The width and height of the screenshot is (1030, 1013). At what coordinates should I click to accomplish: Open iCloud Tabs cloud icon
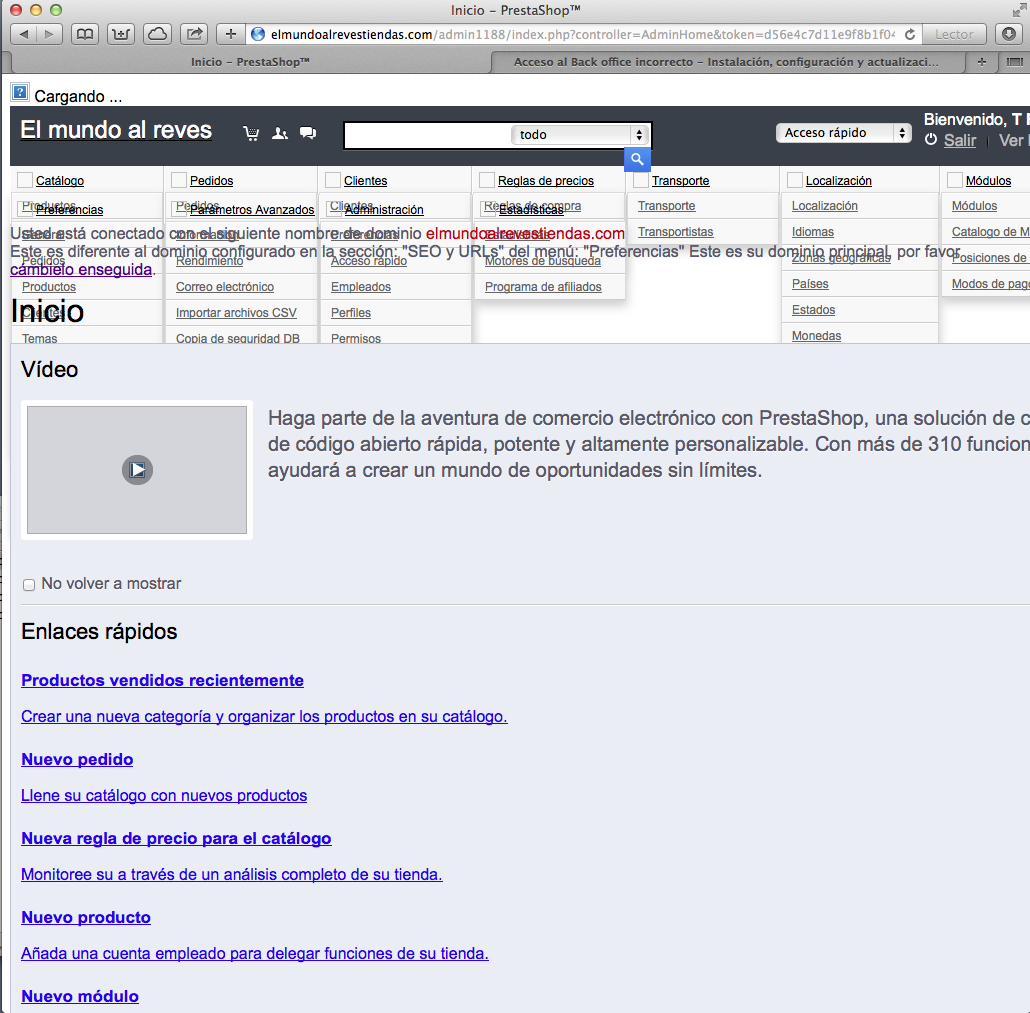[157, 34]
